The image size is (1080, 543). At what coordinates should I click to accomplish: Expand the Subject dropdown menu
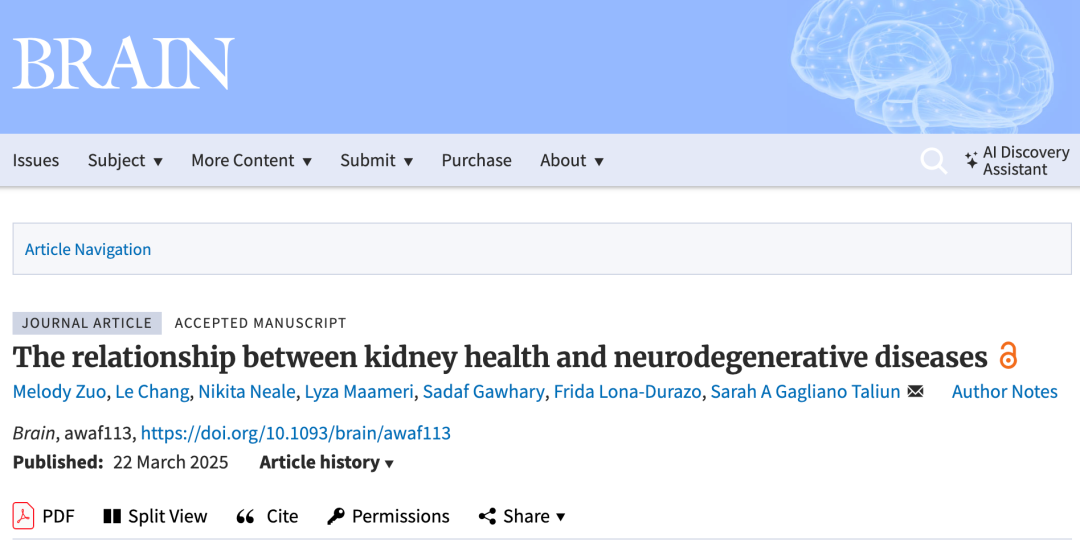point(125,161)
